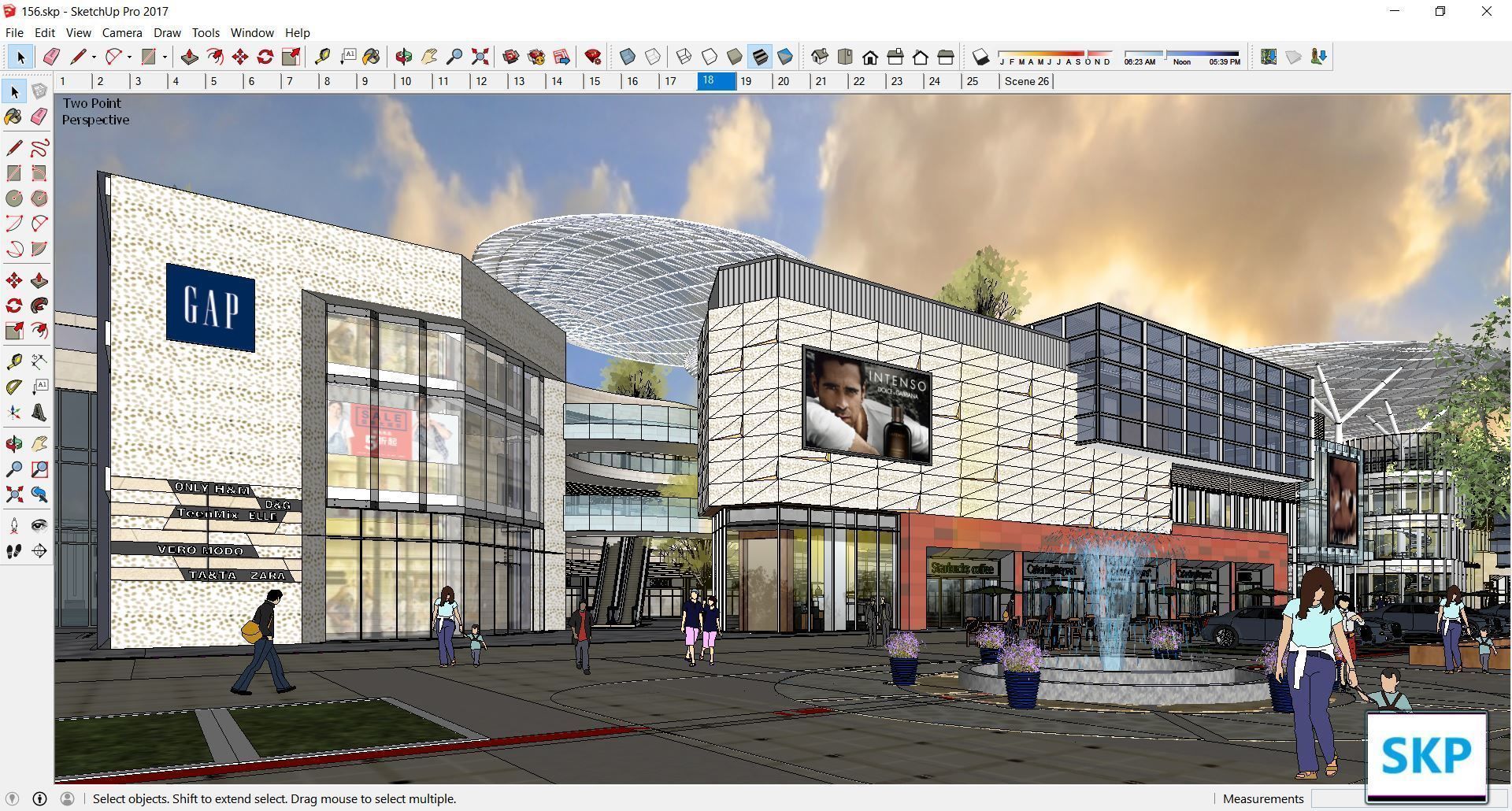This screenshot has width=1512, height=811.
Task: Switch to scene tab 25
Action: (x=980, y=81)
